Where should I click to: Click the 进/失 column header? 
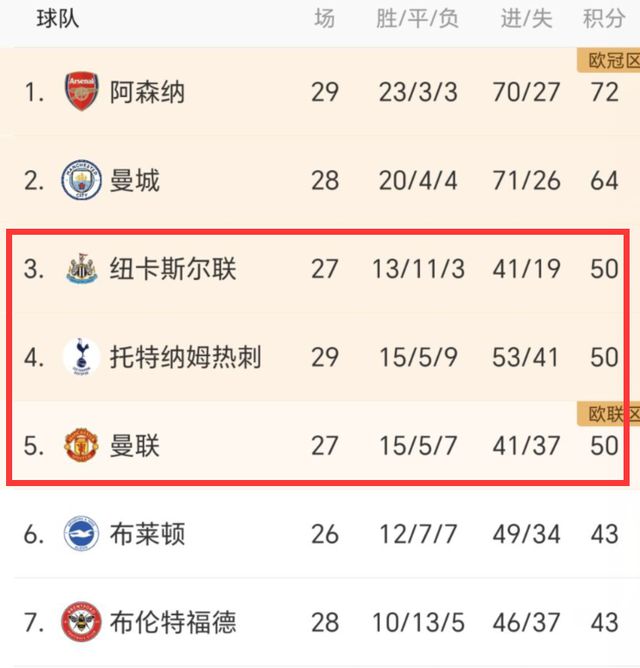pyautogui.click(x=526, y=19)
